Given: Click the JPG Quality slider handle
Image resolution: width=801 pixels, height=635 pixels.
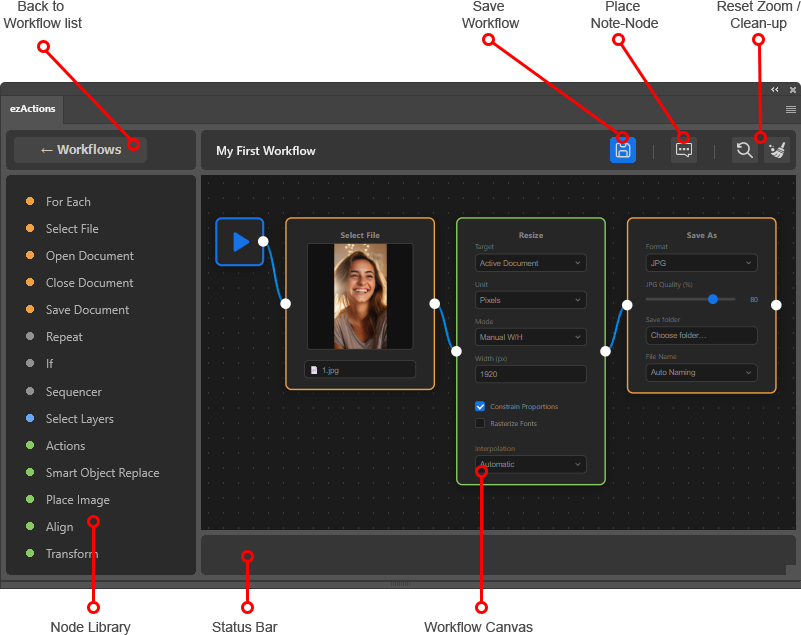Looking at the screenshot, I should tap(713, 299).
